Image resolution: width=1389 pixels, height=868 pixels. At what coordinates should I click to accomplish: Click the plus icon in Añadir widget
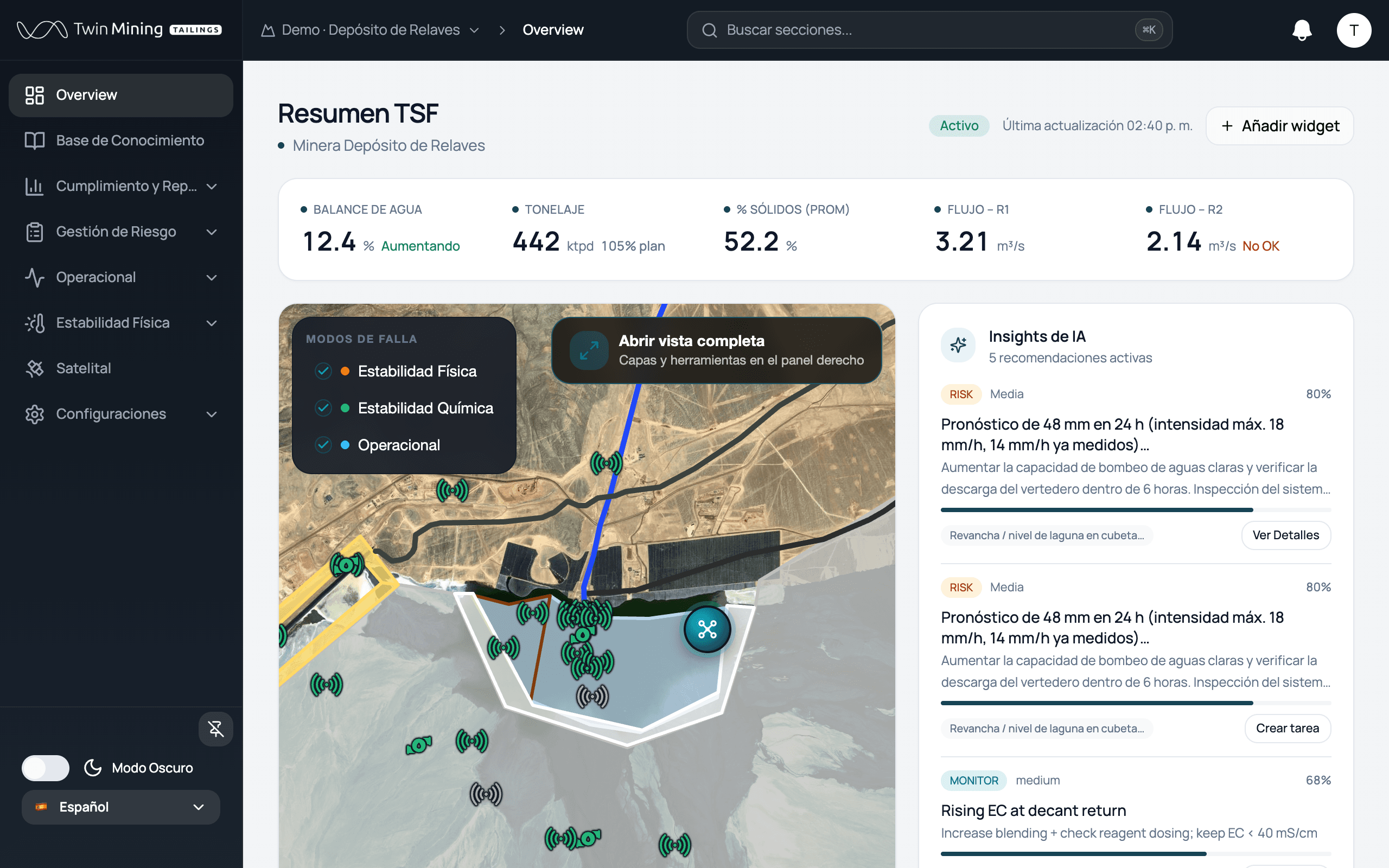coord(1227,126)
